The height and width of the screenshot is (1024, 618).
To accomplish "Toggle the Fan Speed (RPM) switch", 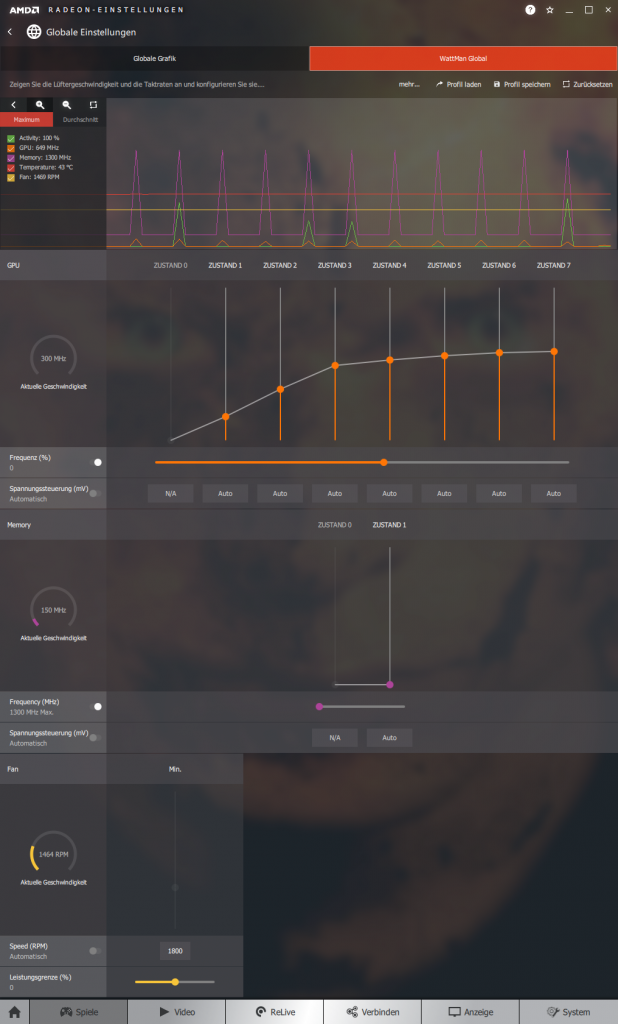I will pos(95,952).
